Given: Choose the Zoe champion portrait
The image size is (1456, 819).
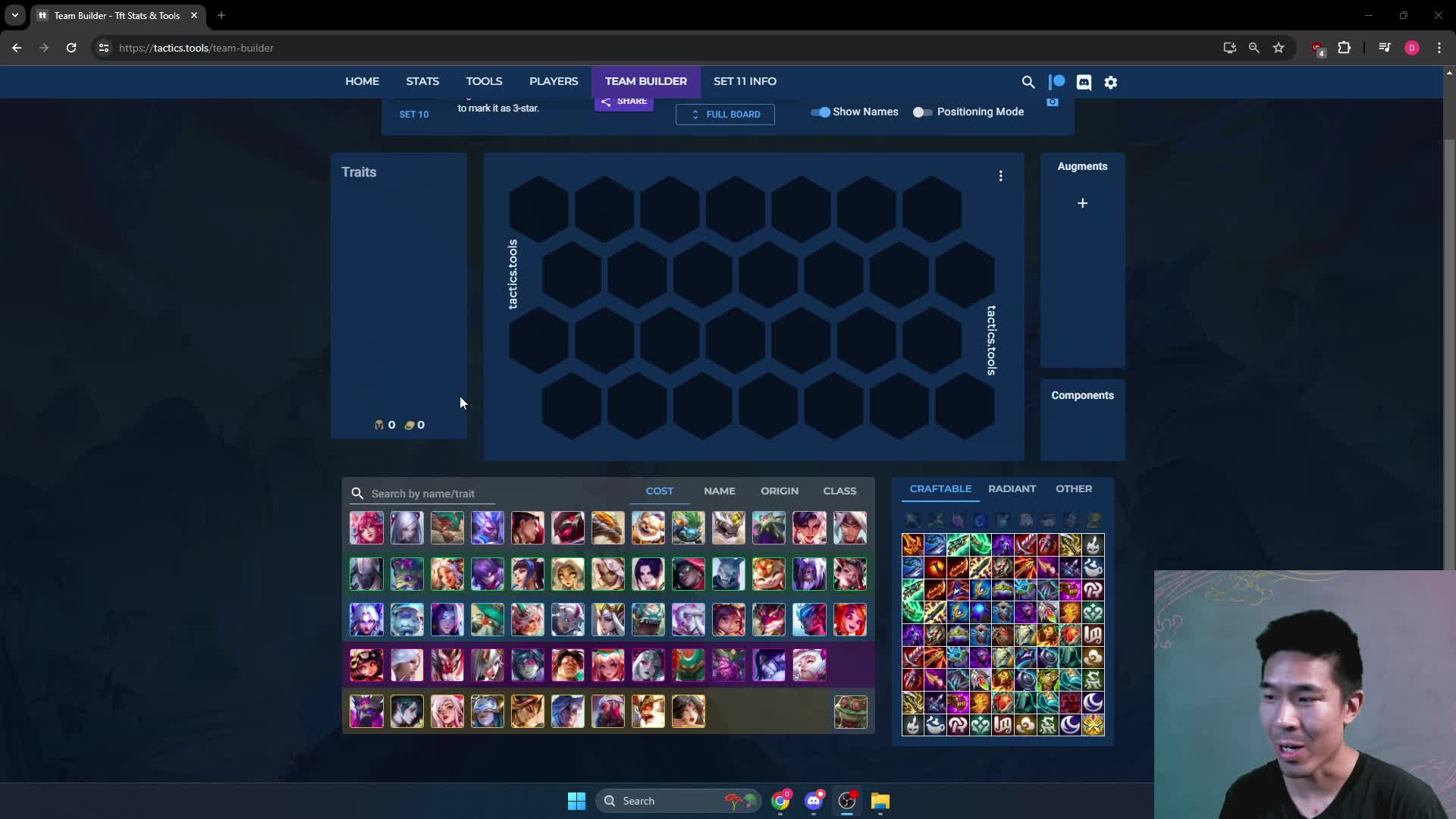Looking at the screenshot, I should pyautogui.click(x=850, y=620).
